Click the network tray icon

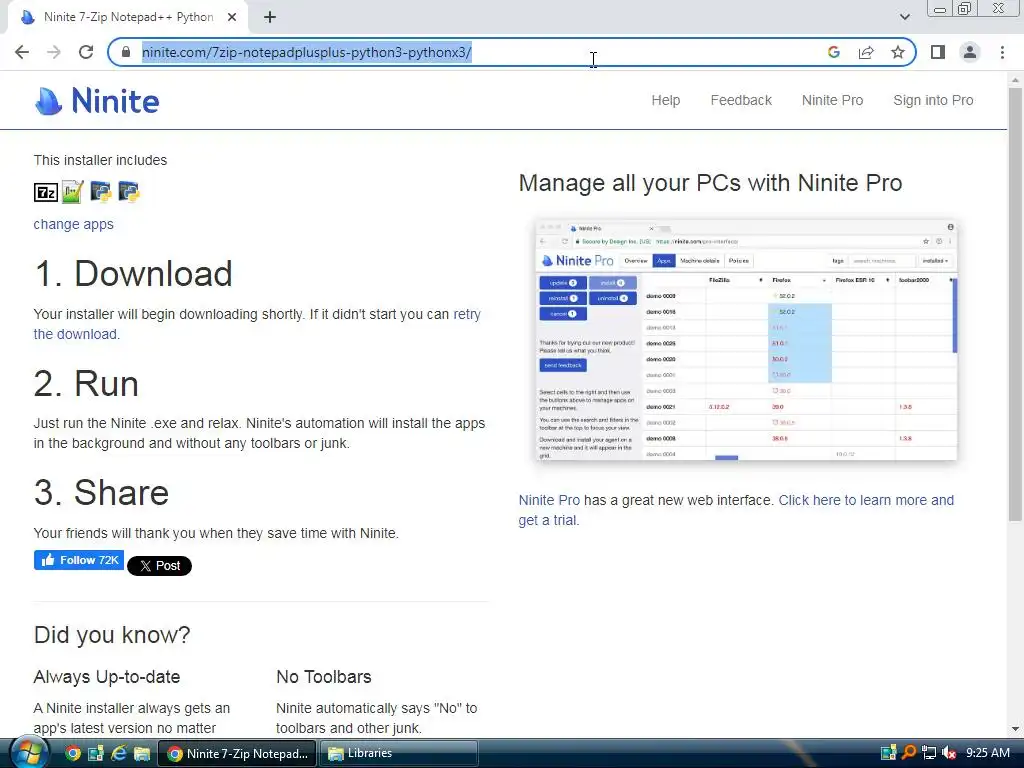929,753
